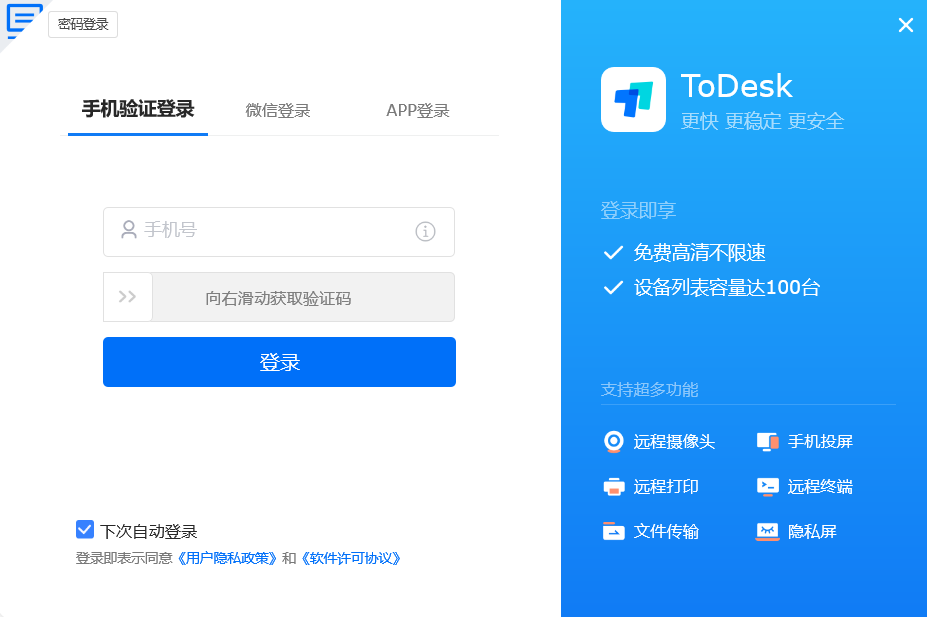This screenshot has width=927, height=617.
Task: Click the 远程摄像头 camera icon
Action: 614,441
